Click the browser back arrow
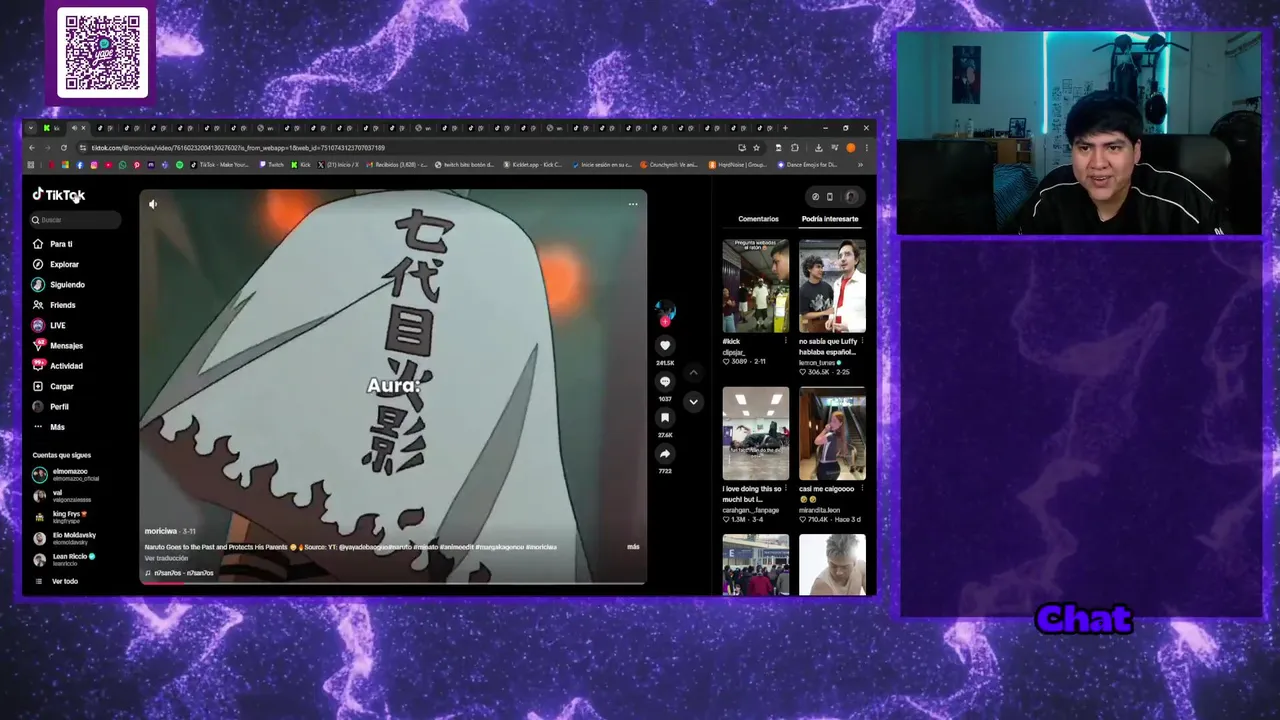 tap(31, 148)
